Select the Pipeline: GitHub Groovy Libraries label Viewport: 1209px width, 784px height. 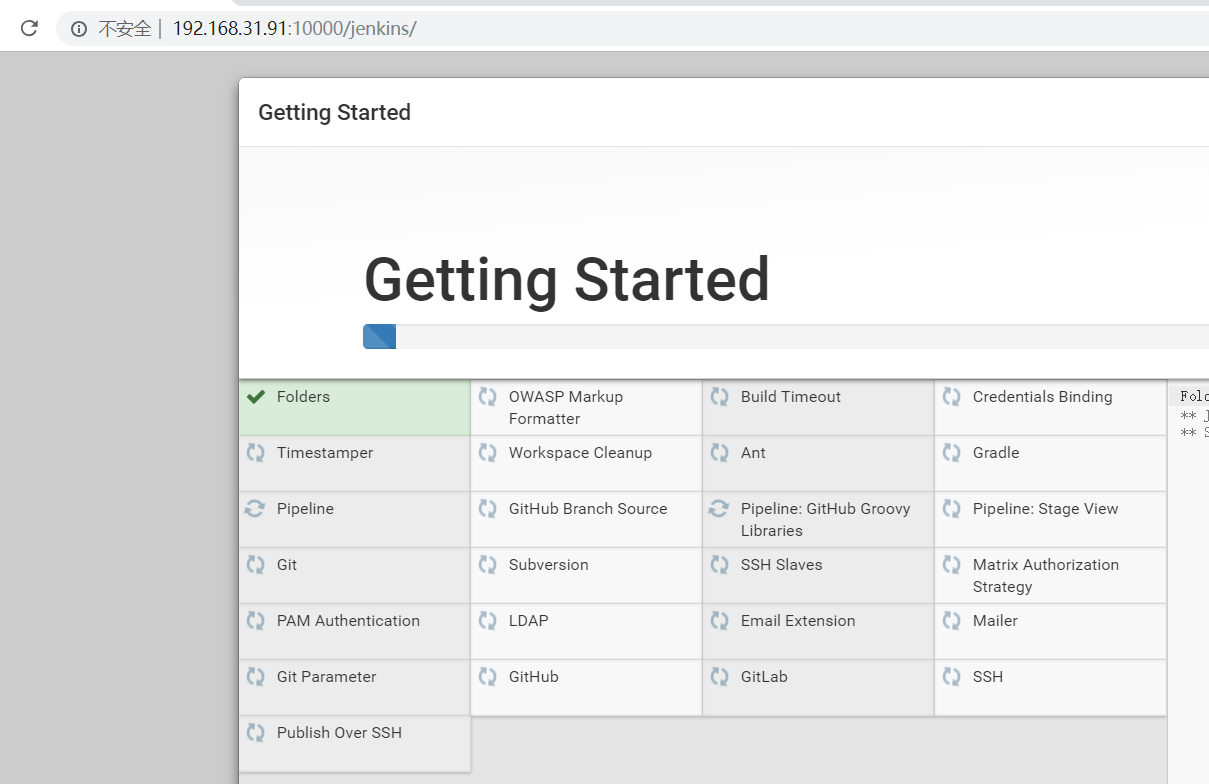point(826,520)
